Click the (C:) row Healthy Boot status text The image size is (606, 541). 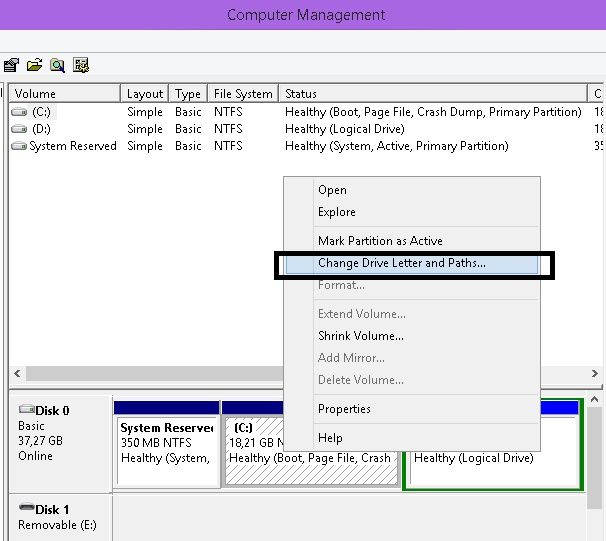(x=433, y=112)
